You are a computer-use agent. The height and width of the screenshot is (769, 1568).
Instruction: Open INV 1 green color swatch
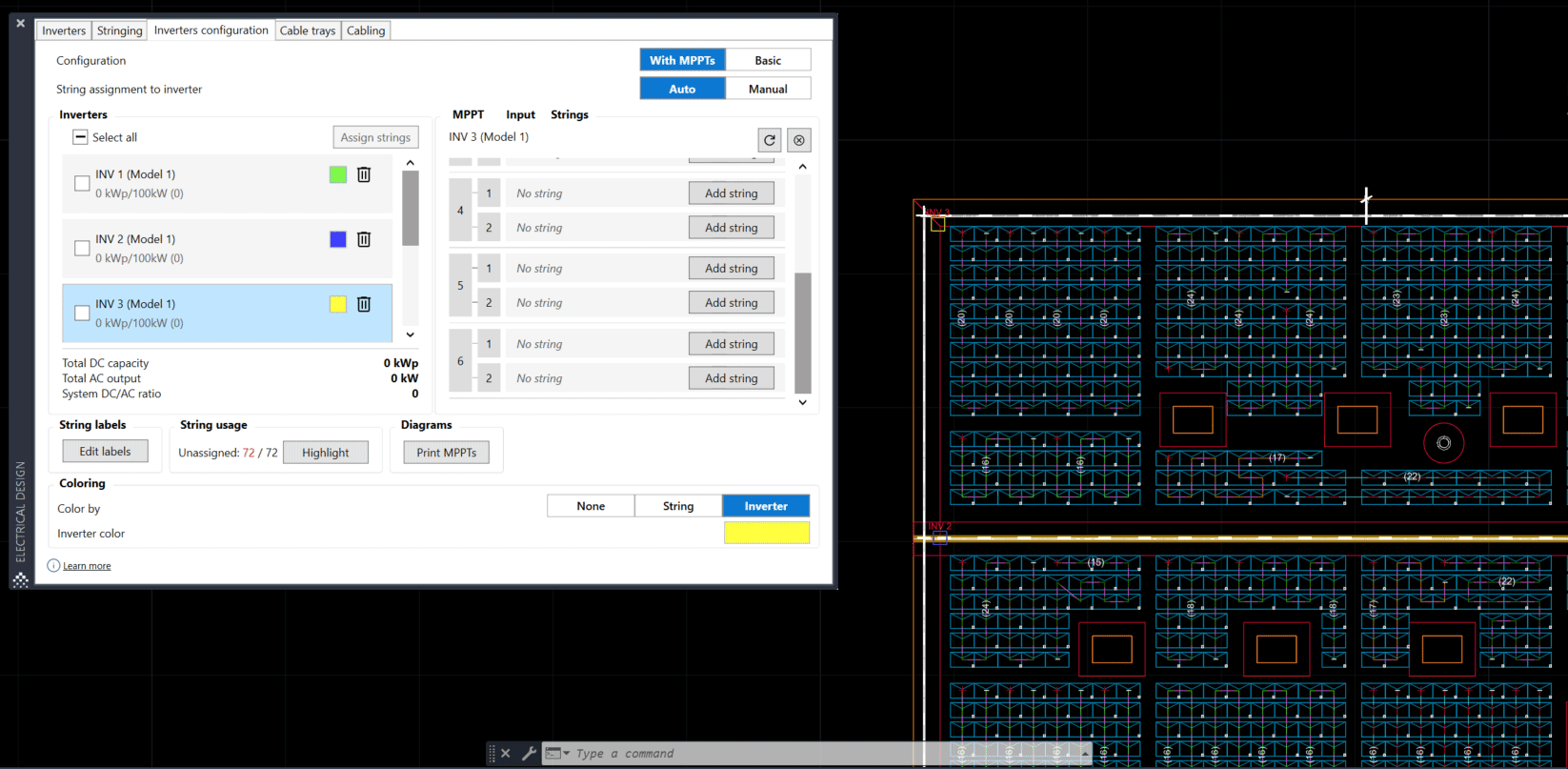338,174
